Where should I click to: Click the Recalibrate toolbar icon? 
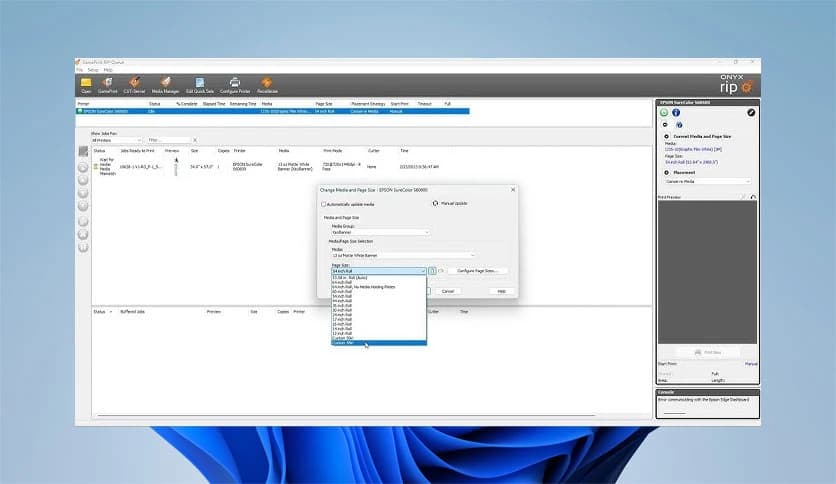click(267, 85)
